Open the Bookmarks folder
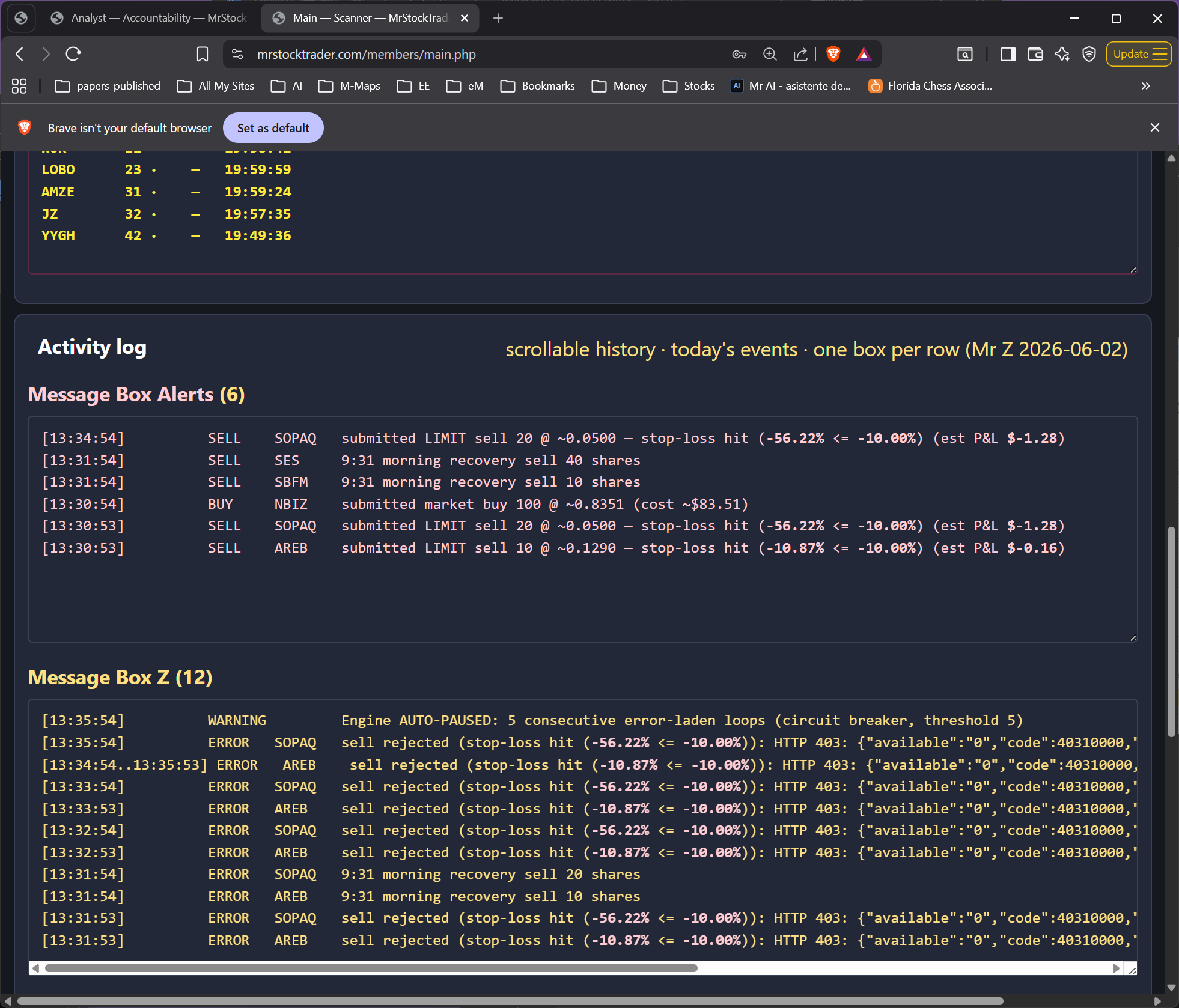Screen dimensions: 1179x1008 [x=537, y=86]
